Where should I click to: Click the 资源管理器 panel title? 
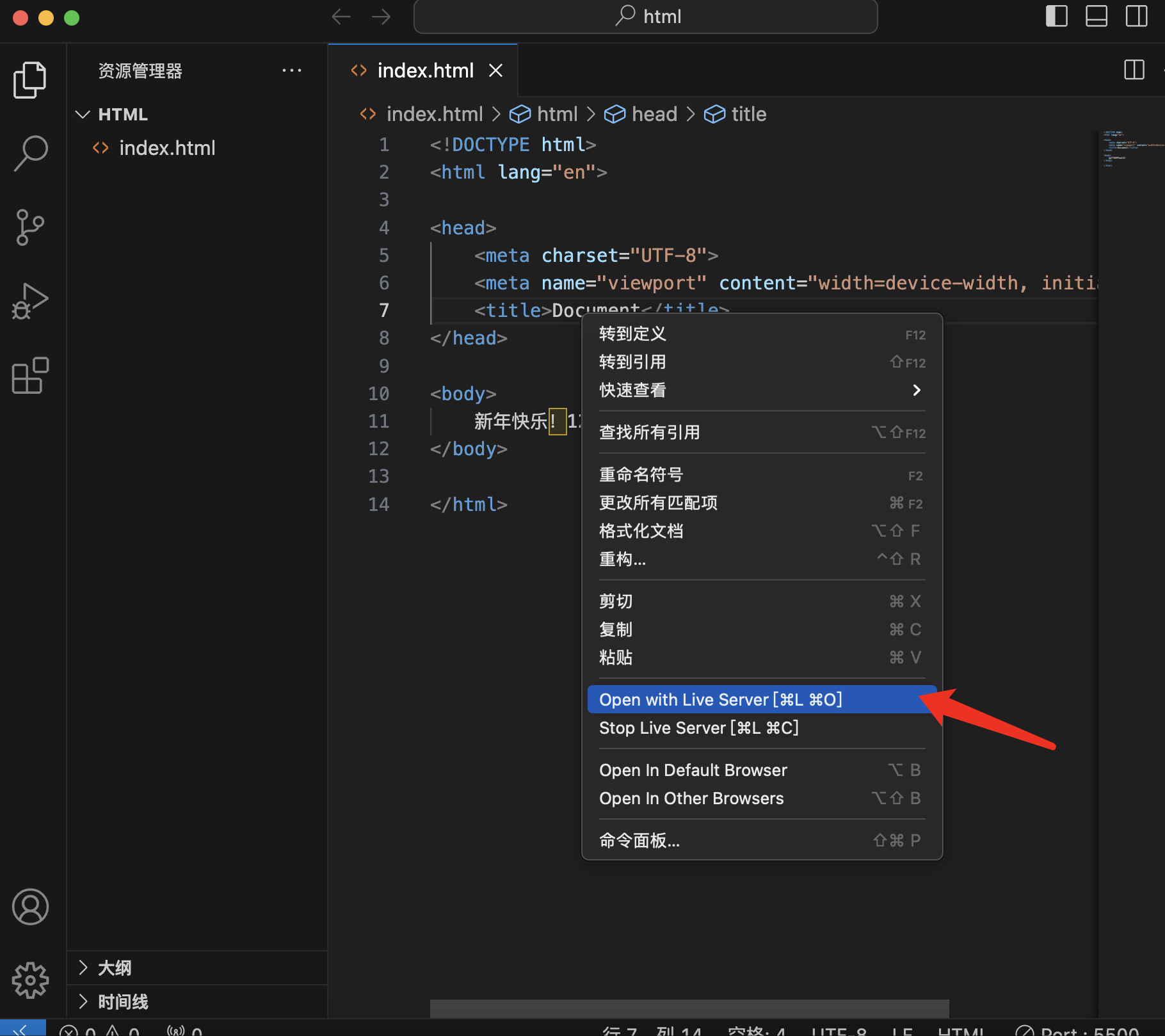pos(140,71)
